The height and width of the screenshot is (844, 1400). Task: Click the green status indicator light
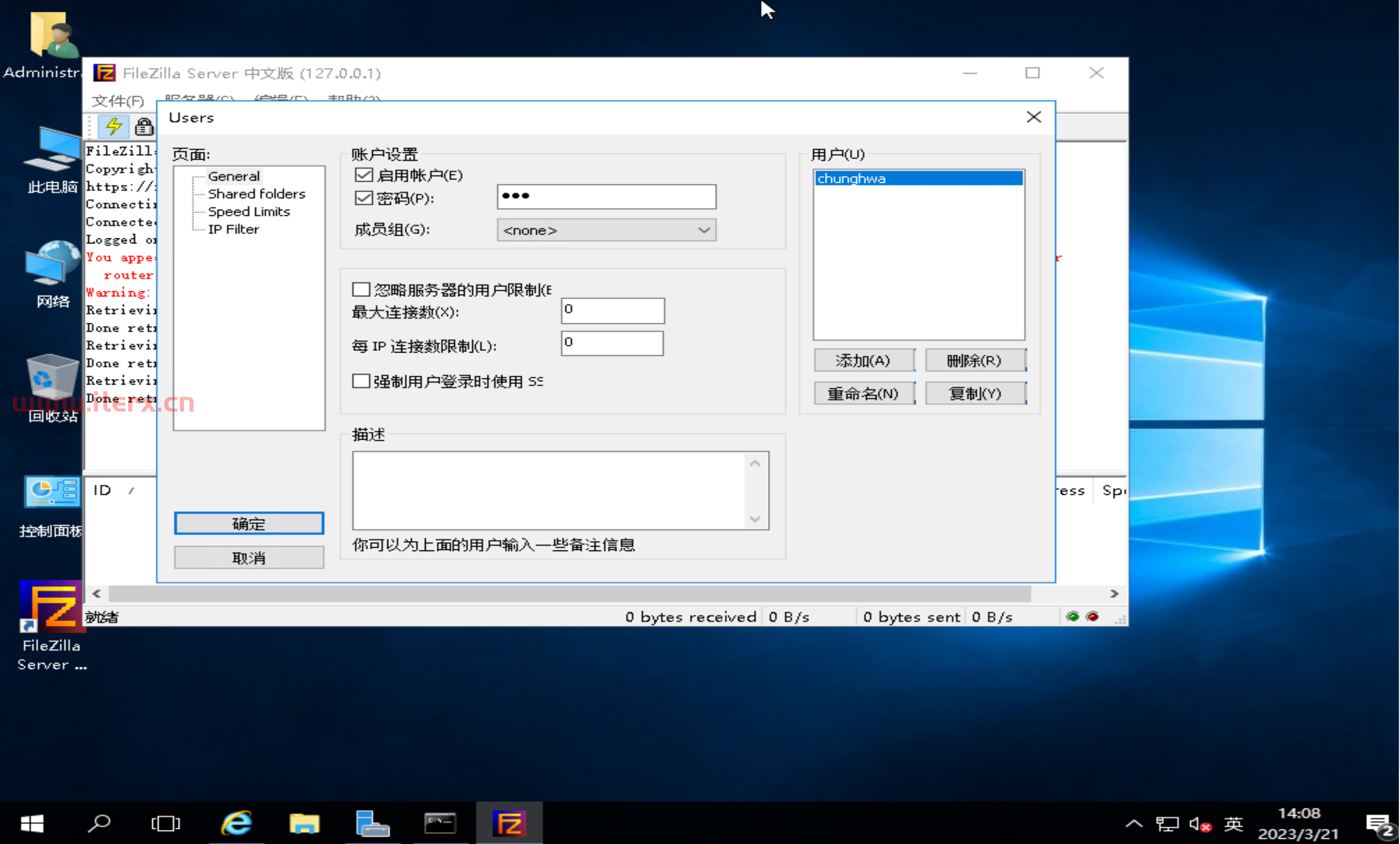coord(1072,617)
